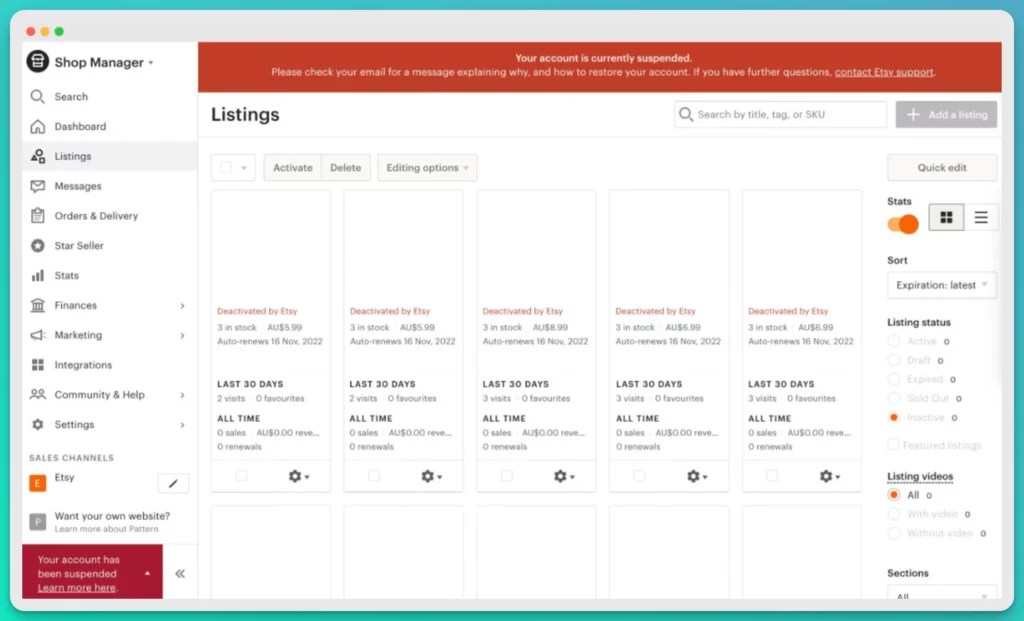Click the Pattern 'P' icon
Screen dimensions: 1024x621
(x=38, y=522)
